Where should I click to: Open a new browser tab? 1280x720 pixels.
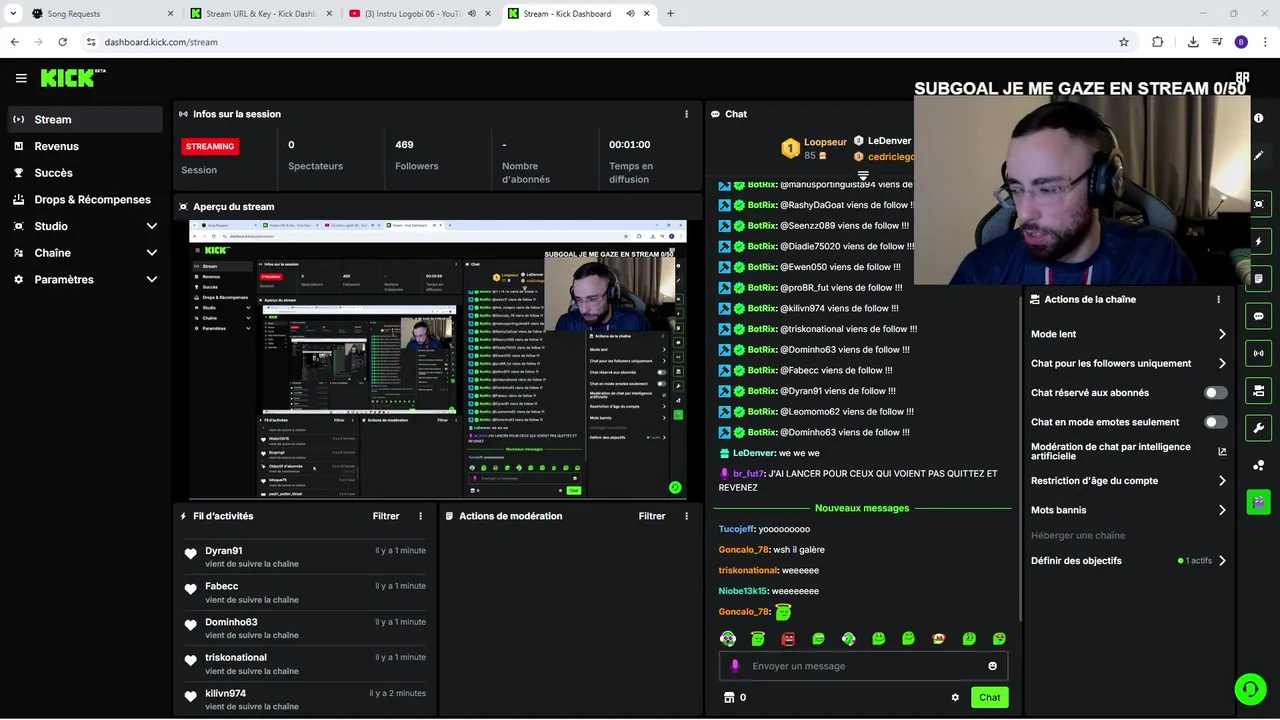[x=670, y=14]
